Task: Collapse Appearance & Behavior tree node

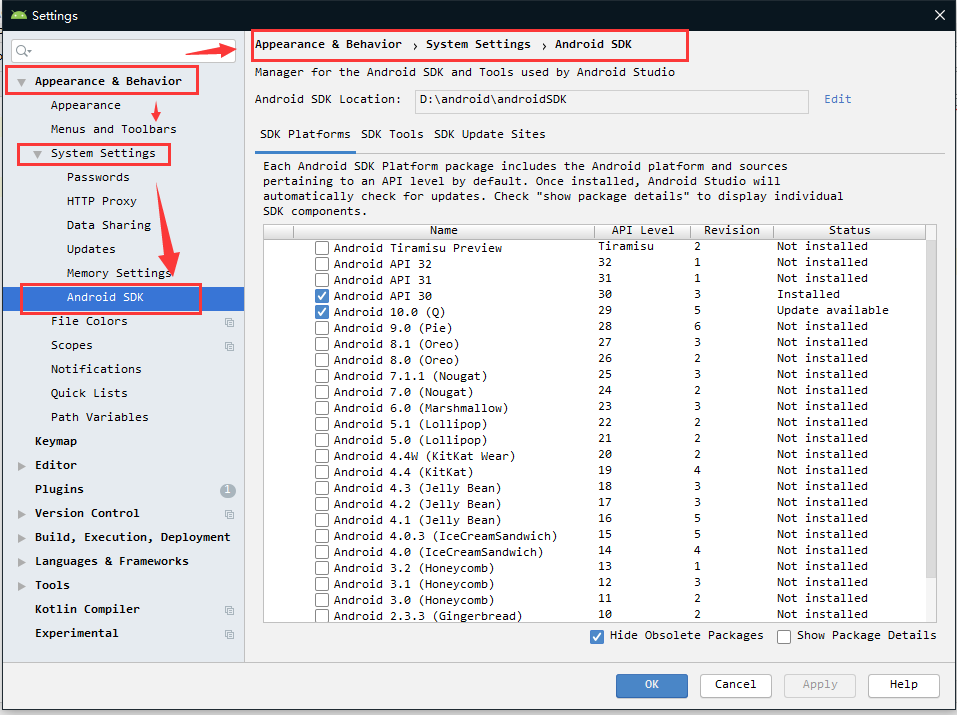Action: [x=21, y=82]
